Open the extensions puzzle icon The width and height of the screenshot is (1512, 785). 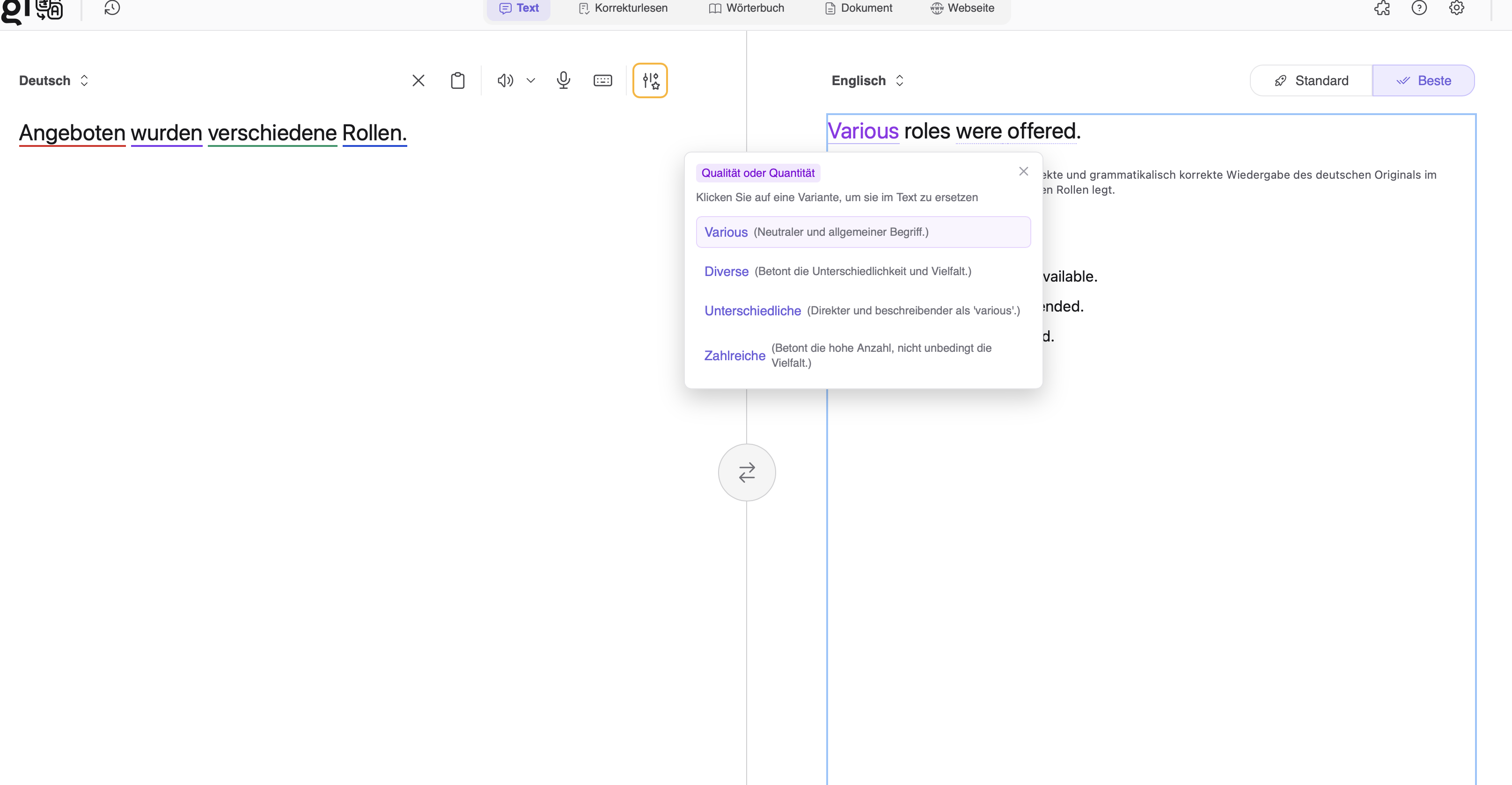pyautogui.click(x=1382, y=8)
